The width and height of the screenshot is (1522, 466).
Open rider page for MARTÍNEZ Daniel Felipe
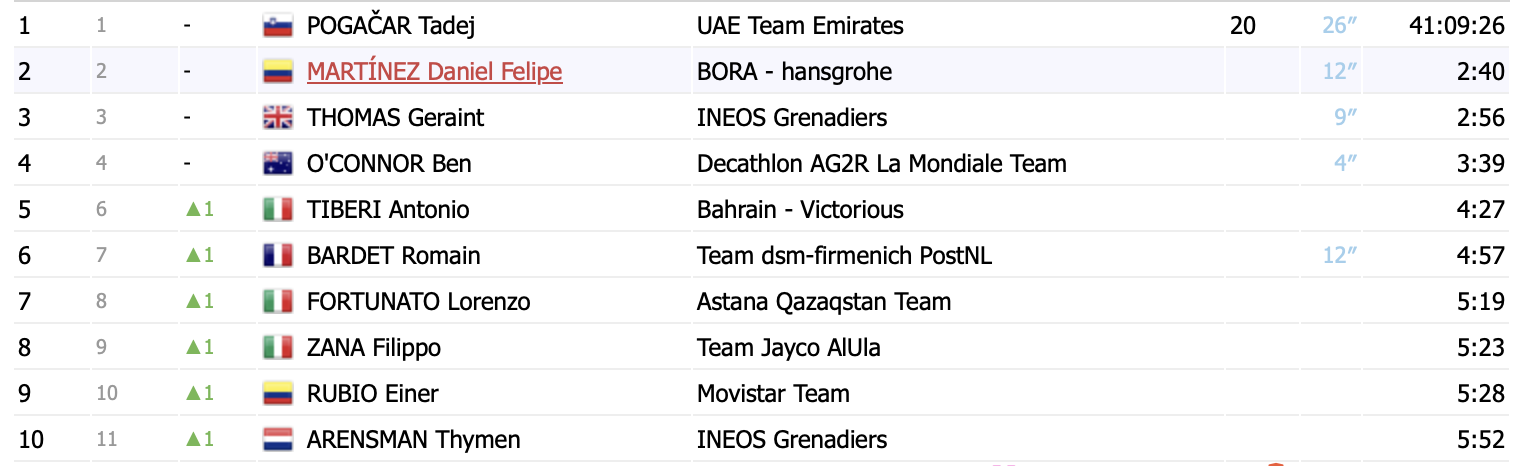click(x=434, y=72)
